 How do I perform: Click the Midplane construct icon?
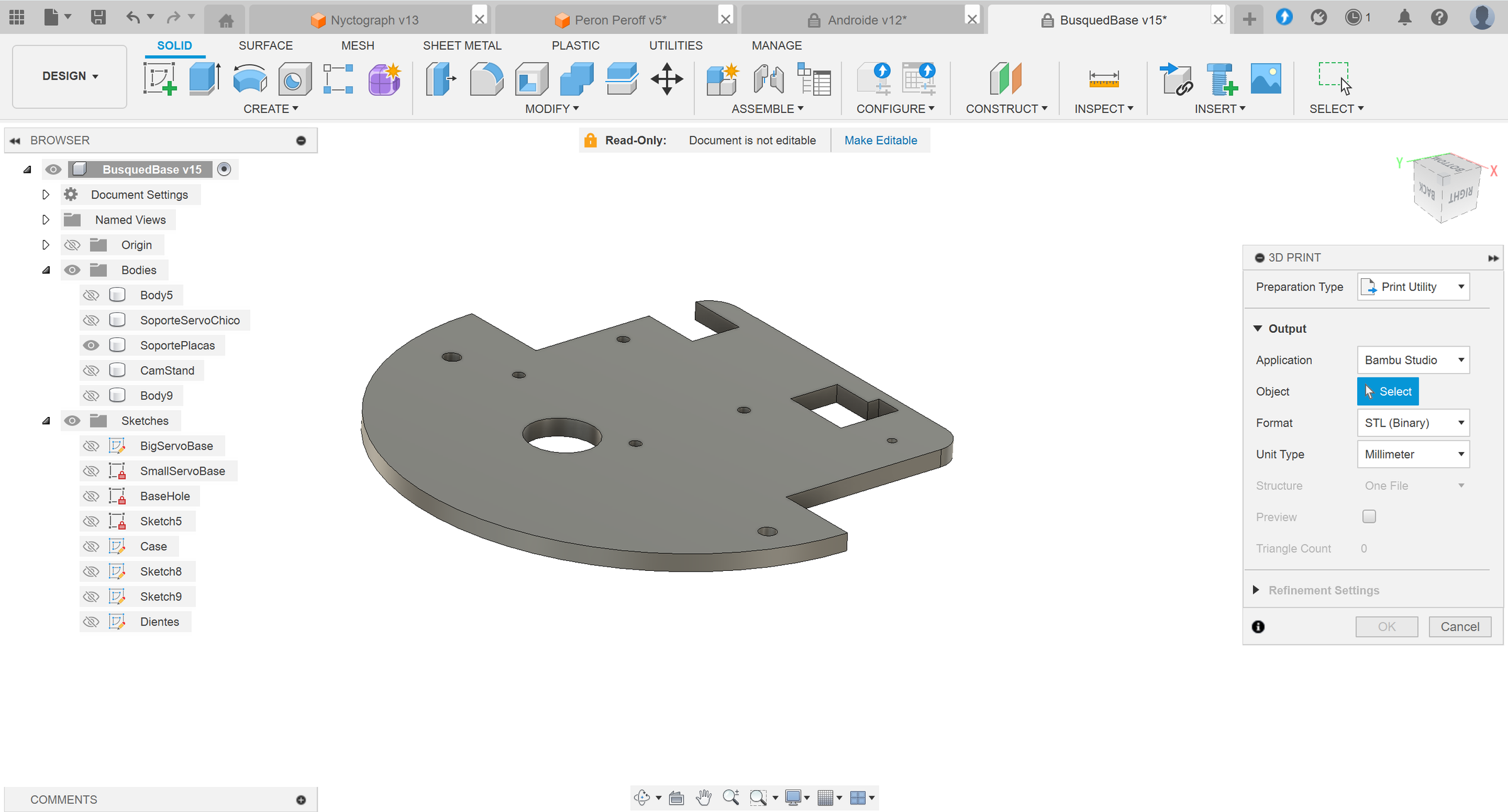click(x=1006, y=79)
